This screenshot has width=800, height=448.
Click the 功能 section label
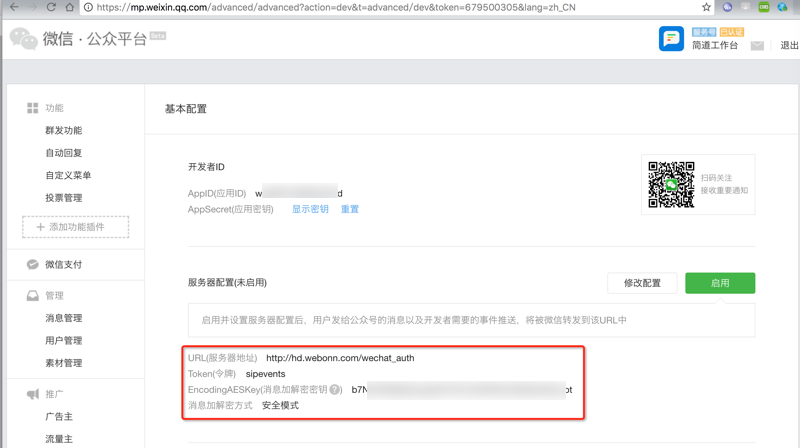click(x=55, y=108)
